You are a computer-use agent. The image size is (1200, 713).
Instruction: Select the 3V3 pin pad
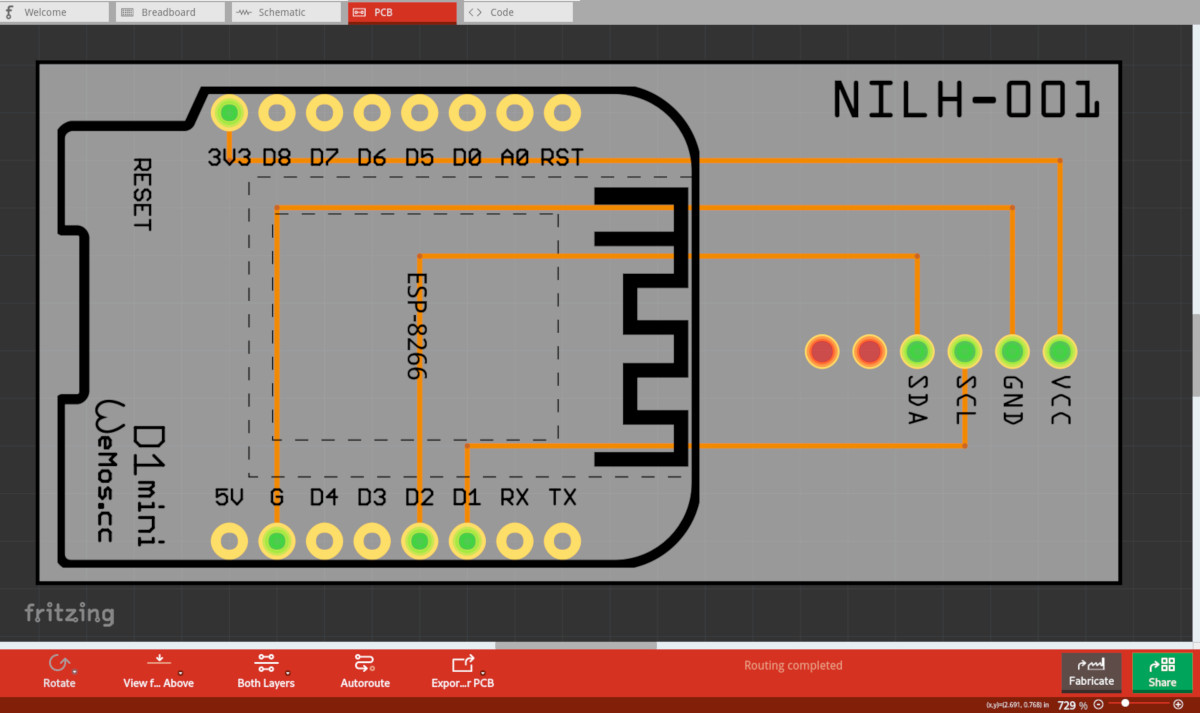[230, 113]
